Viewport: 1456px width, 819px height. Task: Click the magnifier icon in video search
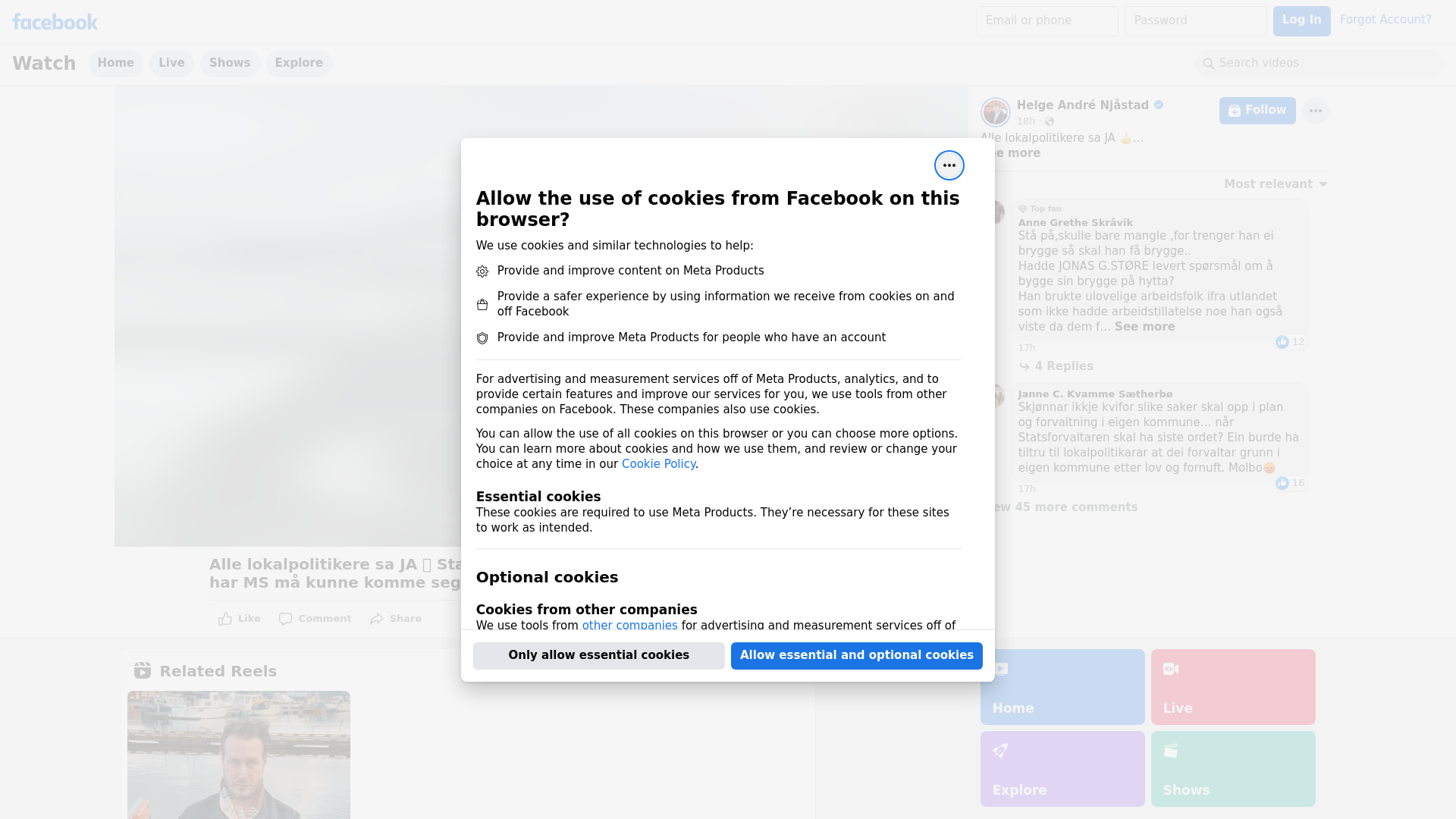pos(1209,64)
